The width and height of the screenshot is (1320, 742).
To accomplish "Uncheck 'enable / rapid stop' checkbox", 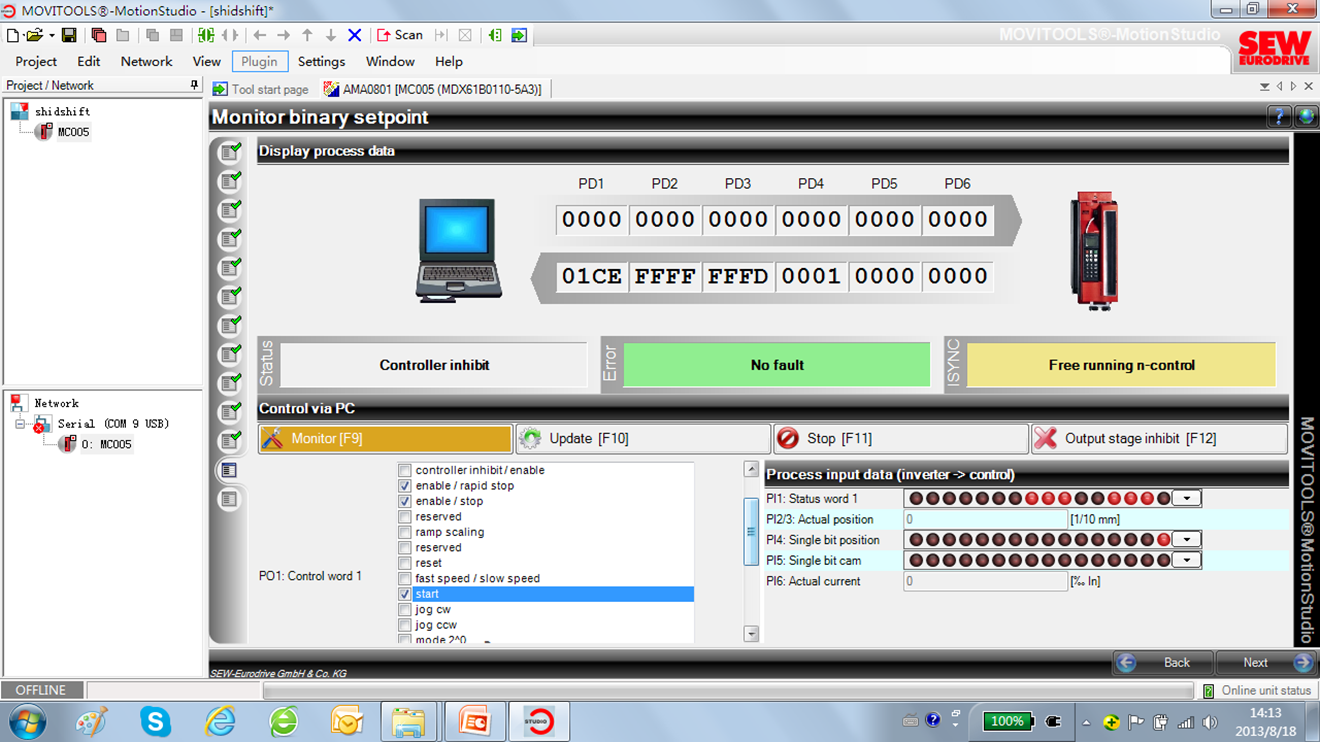I will pyautogui.click(x=405, y=486).
